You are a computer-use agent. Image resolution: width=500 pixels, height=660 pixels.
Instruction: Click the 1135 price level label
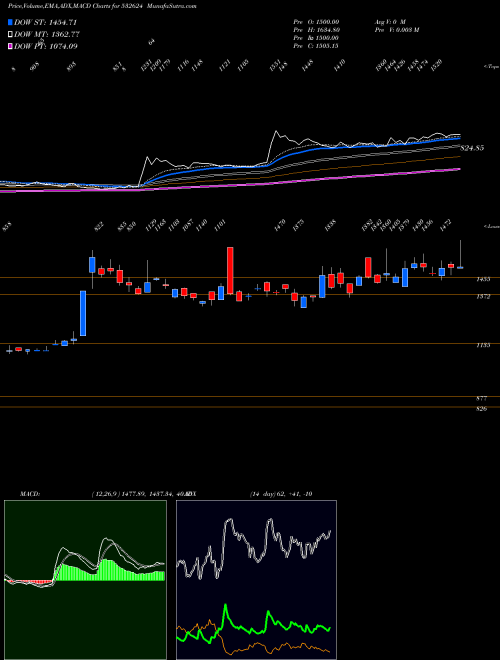(483, 345)
